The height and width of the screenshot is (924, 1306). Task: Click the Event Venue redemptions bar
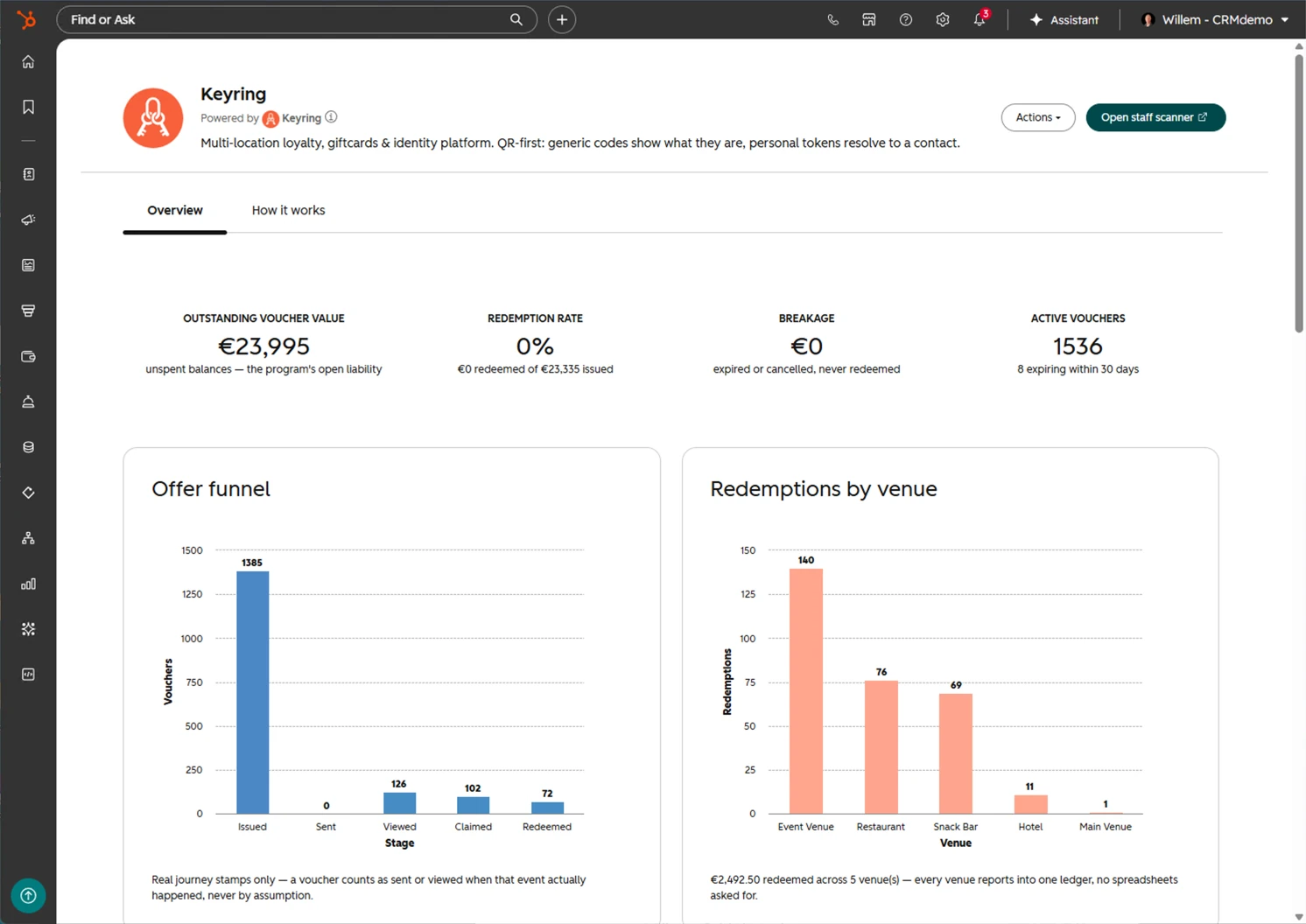click(x=806, y=691)
